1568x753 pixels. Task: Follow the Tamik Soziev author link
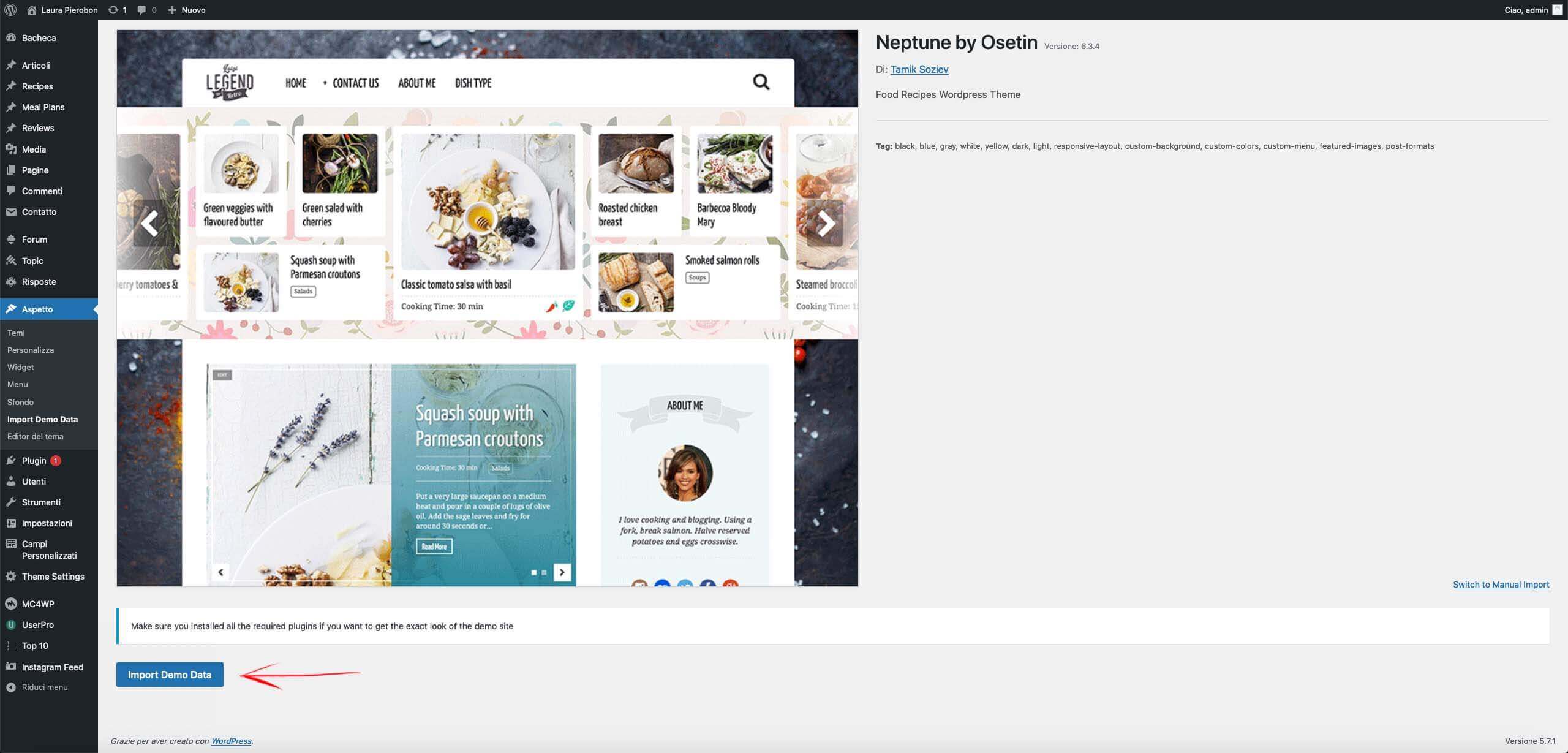919,69
